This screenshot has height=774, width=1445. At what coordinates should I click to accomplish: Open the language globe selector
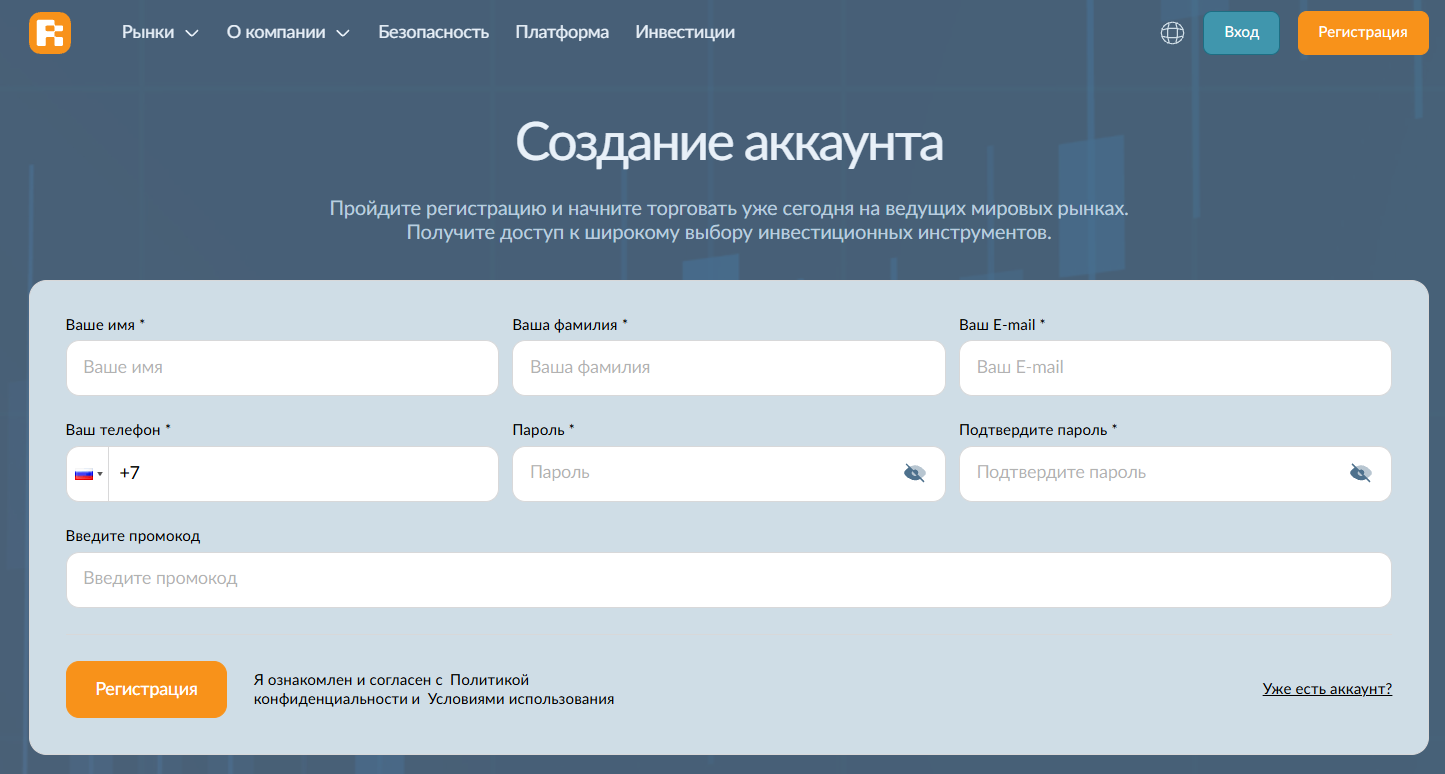coord(1172,33)
